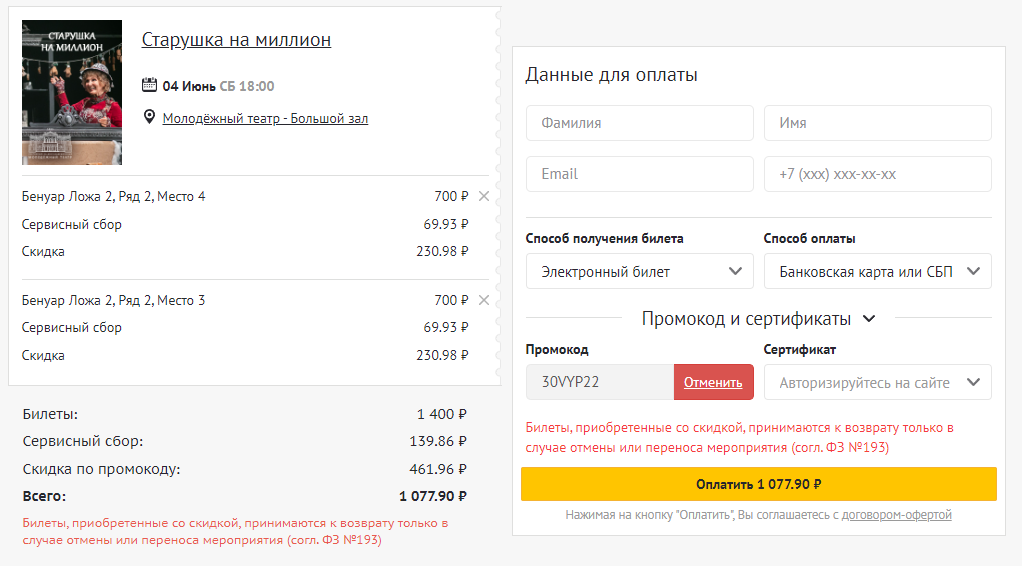Click into the Email field
This screenshot has width=1022, height=566.
click(639, 174)
